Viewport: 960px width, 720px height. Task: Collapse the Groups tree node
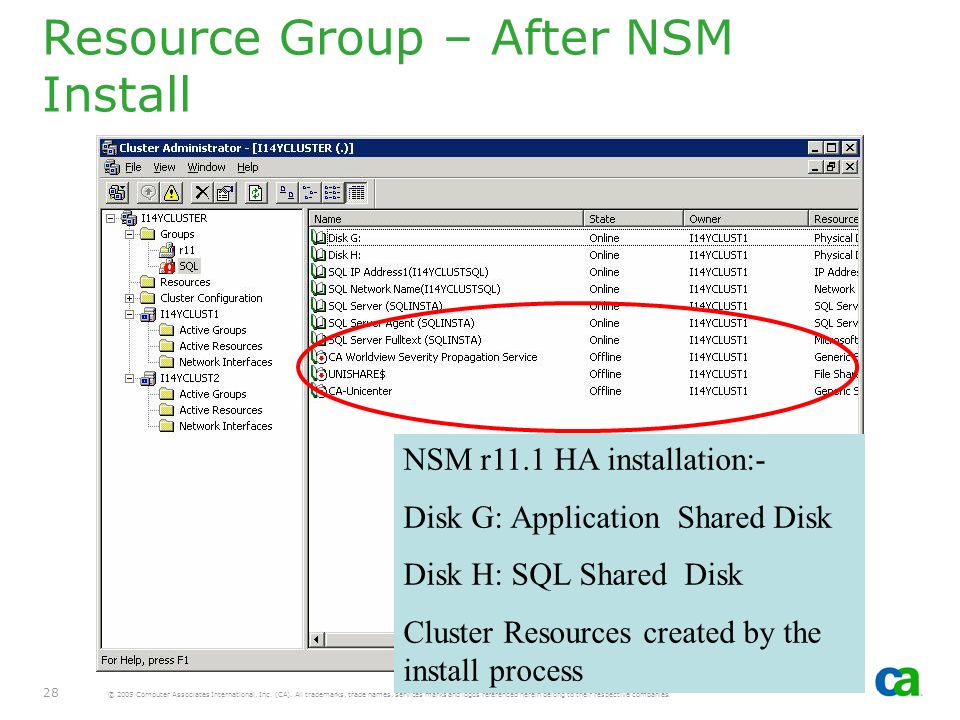[x=129, y=234]
